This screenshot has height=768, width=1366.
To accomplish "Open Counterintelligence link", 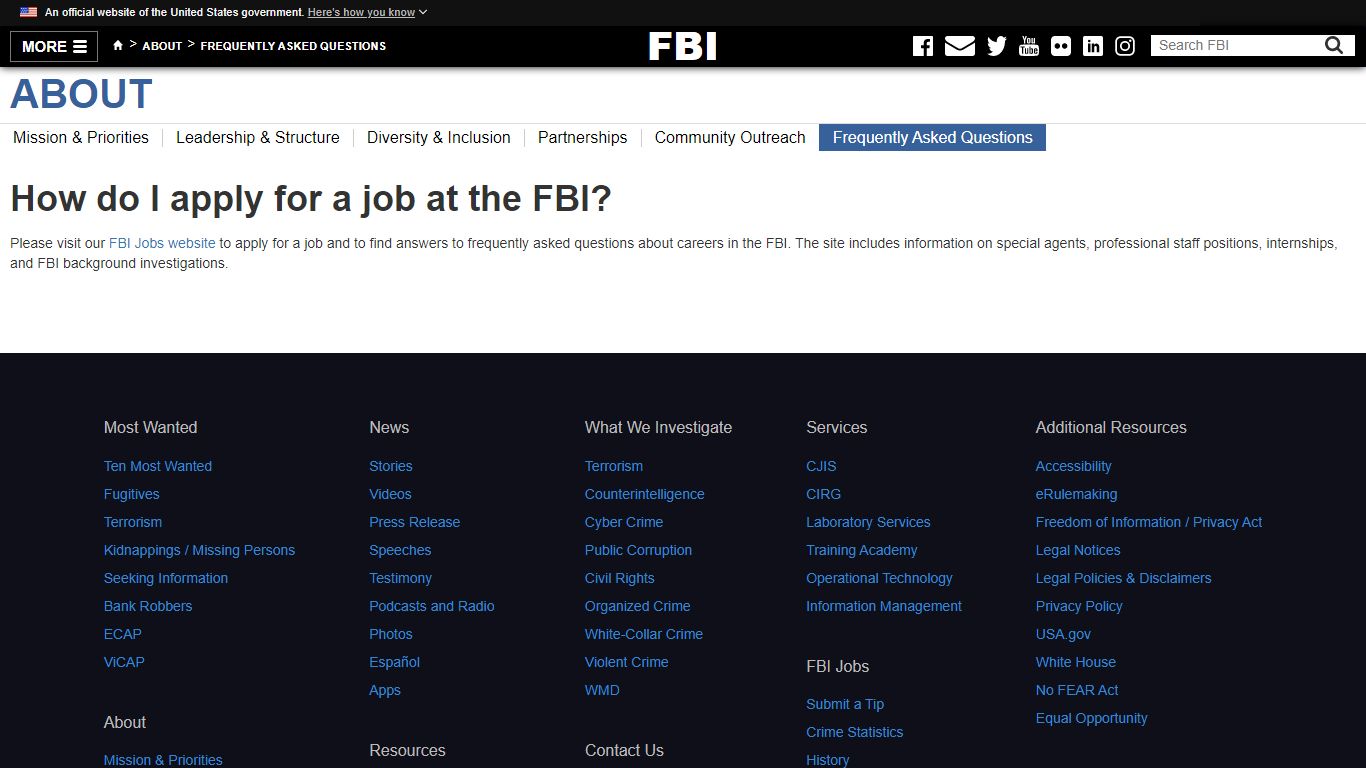I will click(645, 494).
